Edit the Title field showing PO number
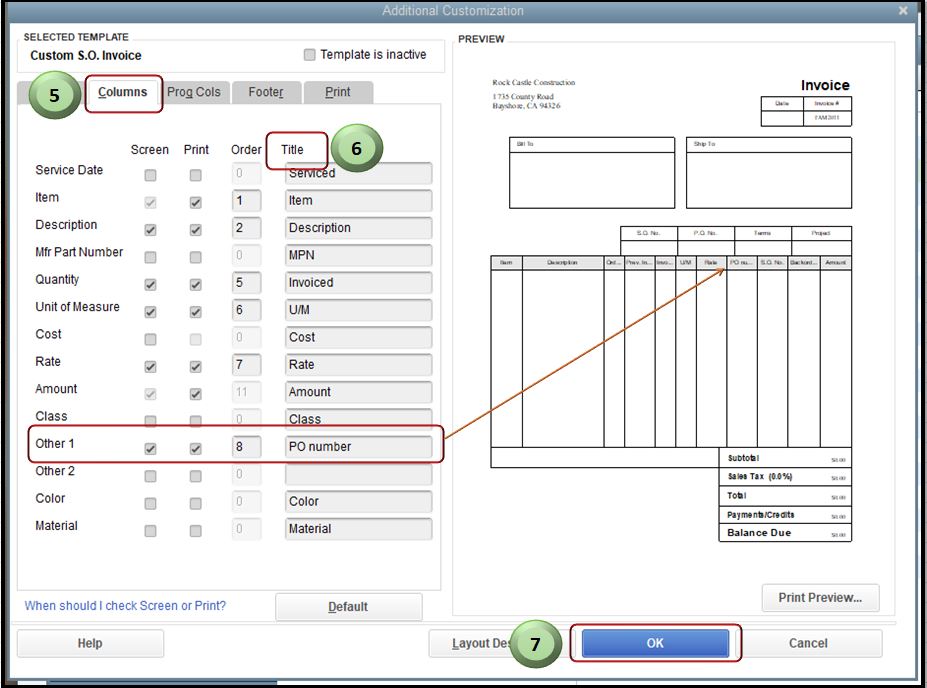The image size is (927, 688). [357, 447]
